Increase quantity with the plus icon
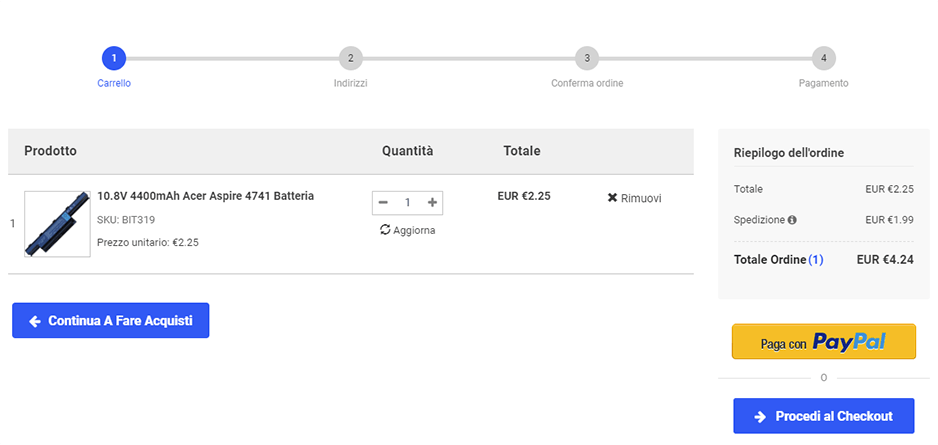 click(432, 203)
